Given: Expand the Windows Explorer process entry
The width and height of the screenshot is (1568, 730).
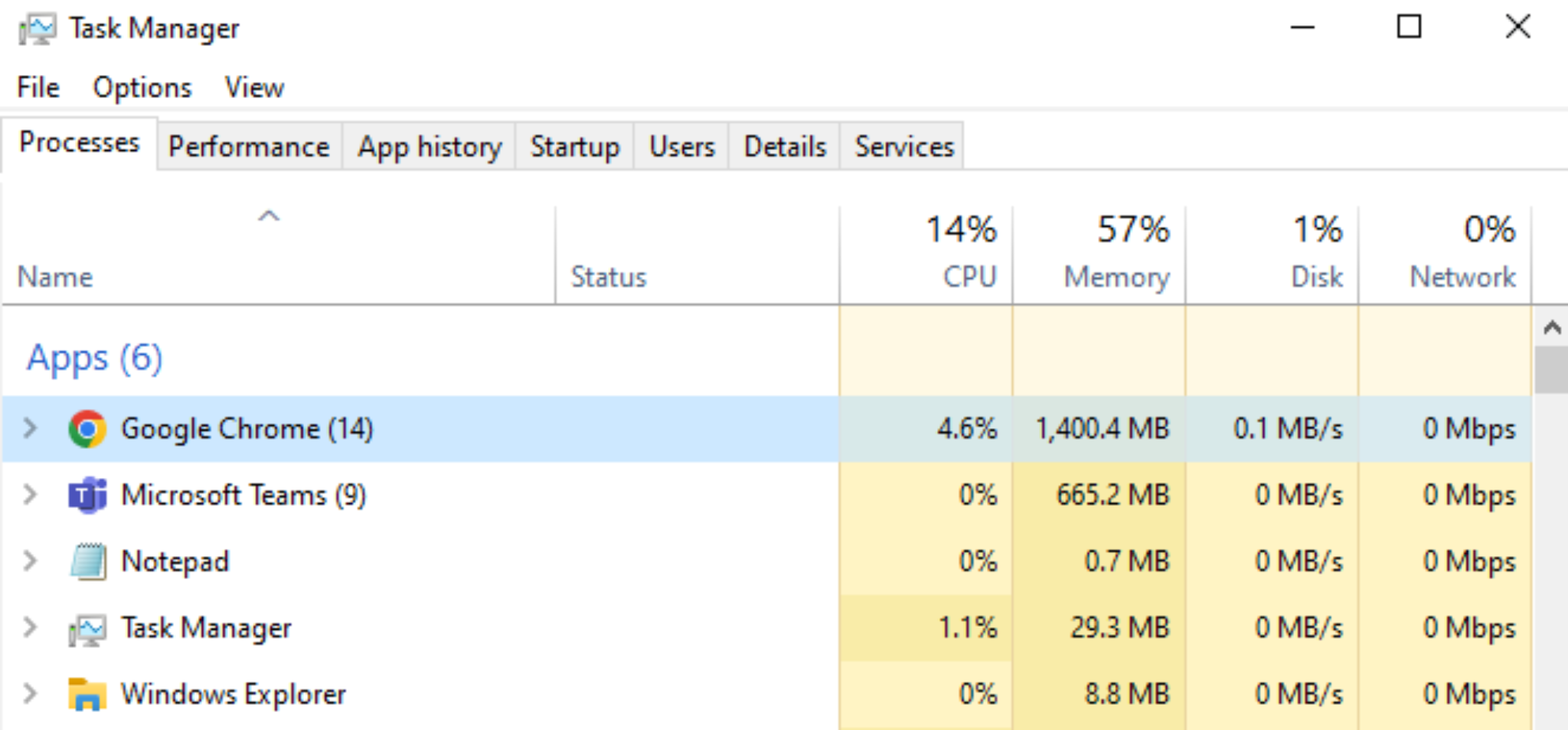Looking at the screenshot, I should tap(30, 694).
